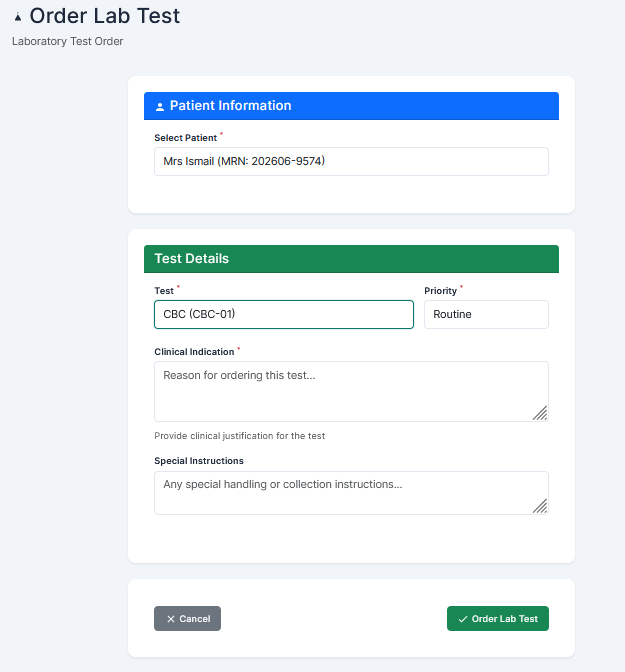Select the green Test Details section header

(351, 259)
